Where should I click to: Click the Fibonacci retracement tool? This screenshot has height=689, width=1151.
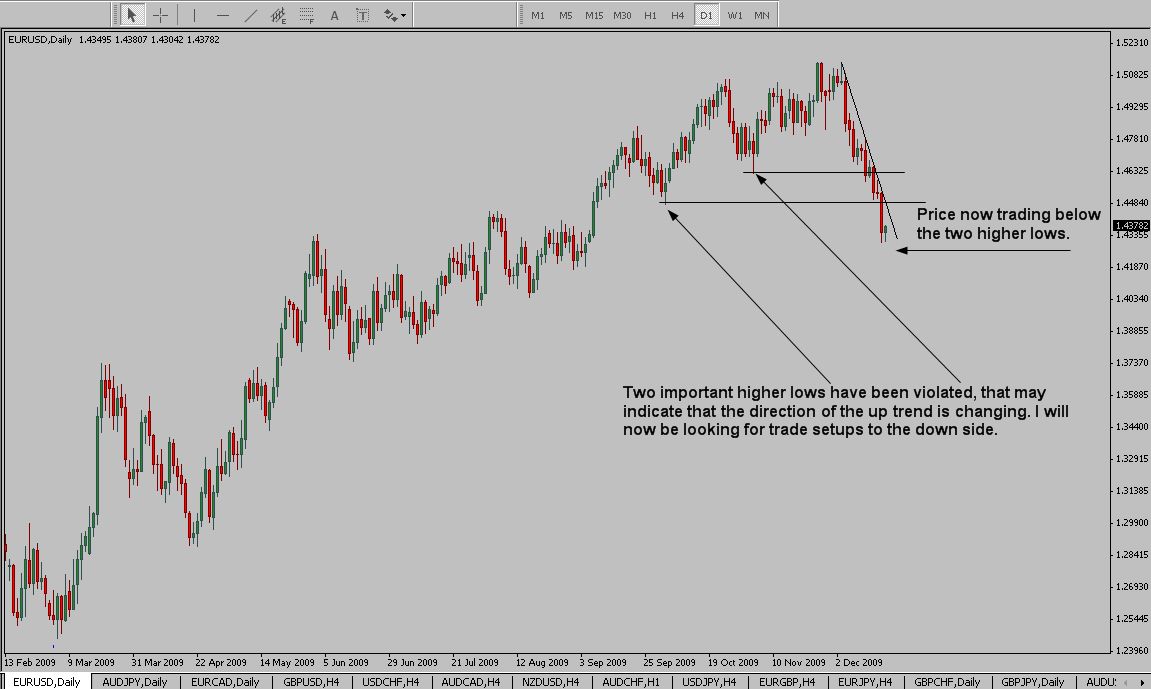click(307, 15)
